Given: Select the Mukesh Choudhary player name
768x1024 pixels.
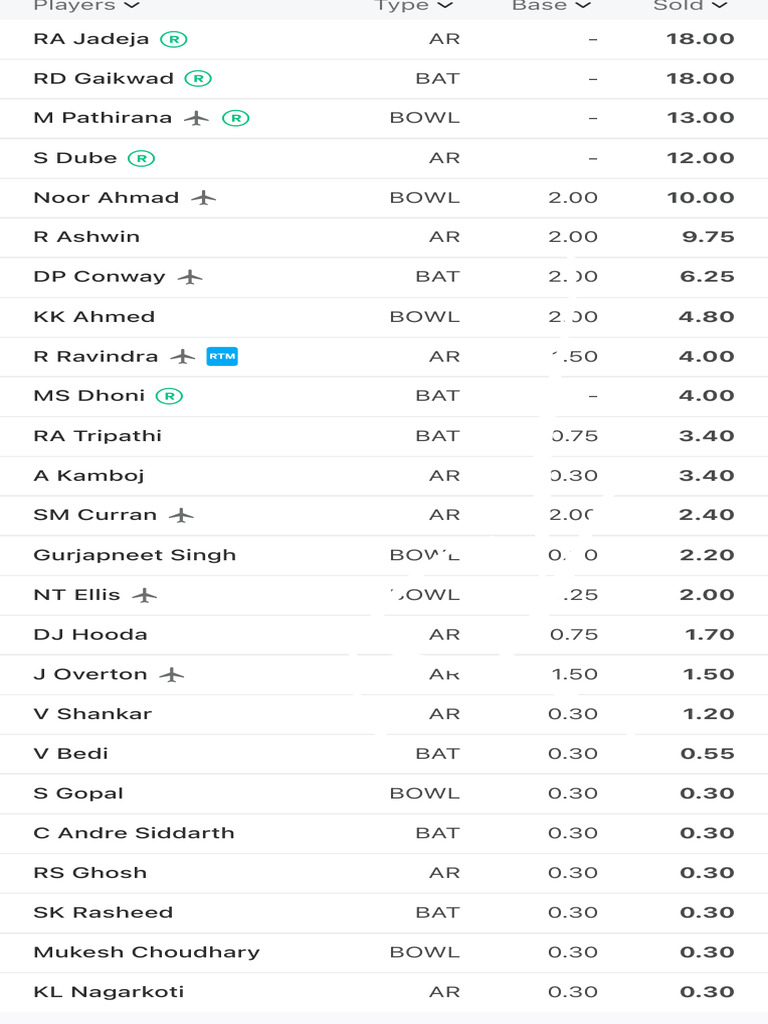Looking at the screenshot, I should click(146, 952).
